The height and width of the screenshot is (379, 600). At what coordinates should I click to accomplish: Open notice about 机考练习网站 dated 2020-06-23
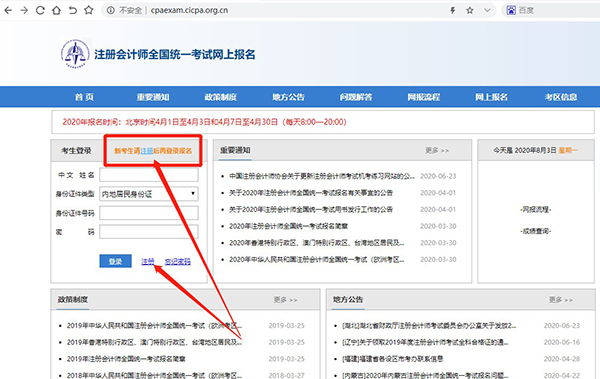(322, 176)
